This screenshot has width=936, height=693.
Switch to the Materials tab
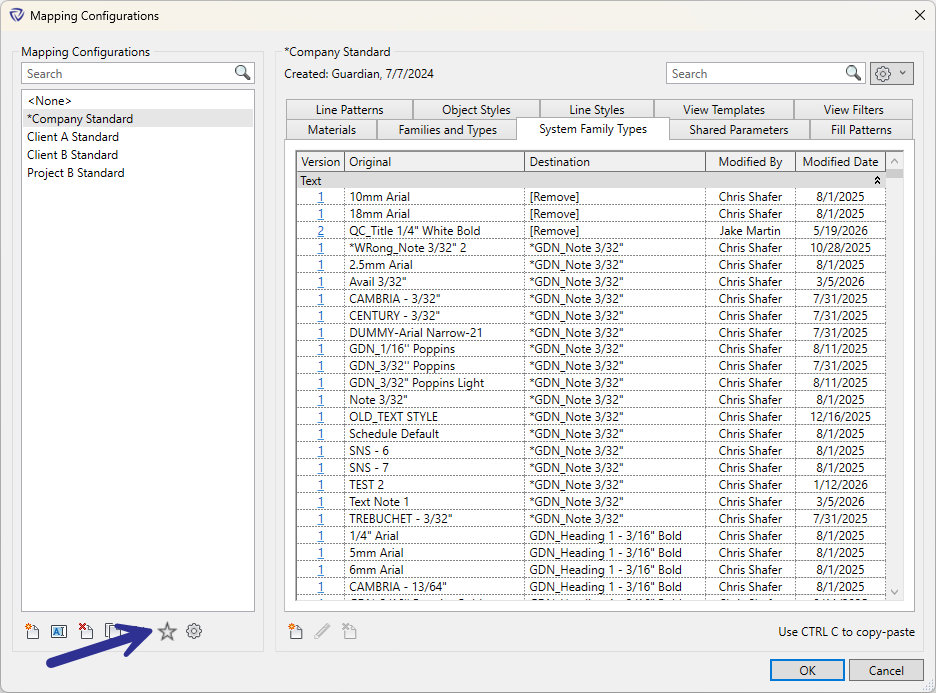tap(332, 130)
